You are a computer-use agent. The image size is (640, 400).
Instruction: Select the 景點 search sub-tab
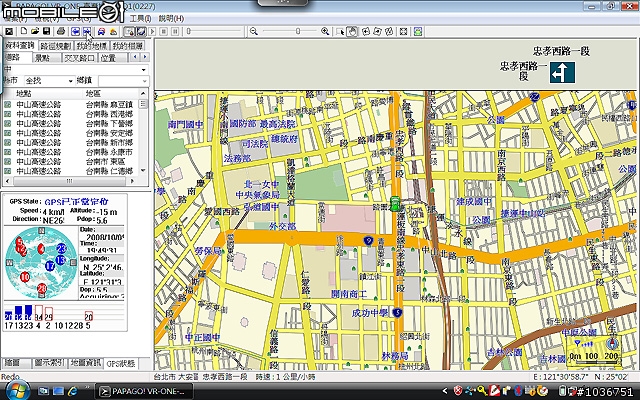pyautogui.click(x=47, y=58)
